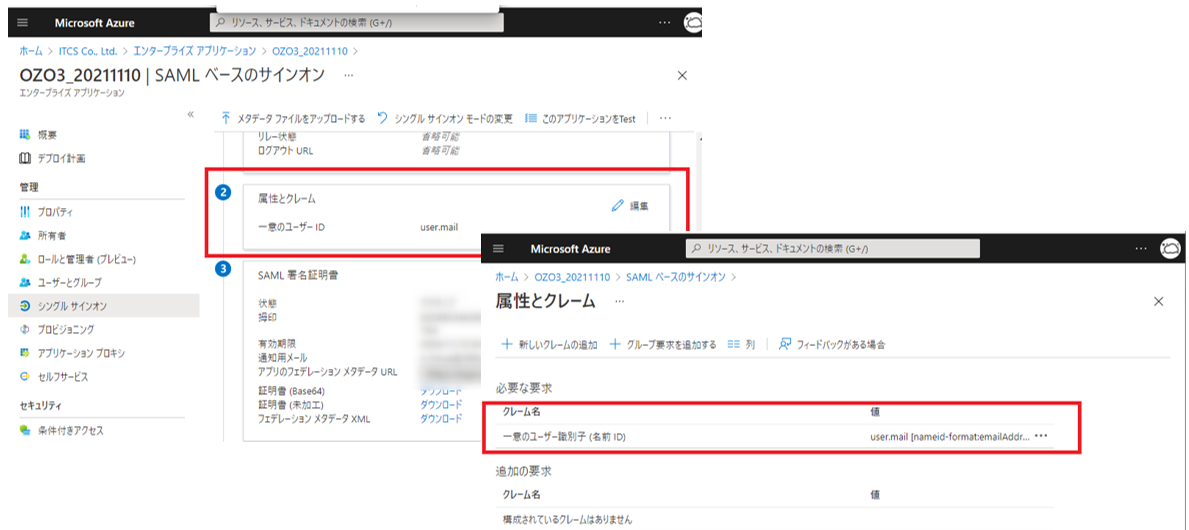Click 編集 pencil for 属性とクレーム

point(629,205)
